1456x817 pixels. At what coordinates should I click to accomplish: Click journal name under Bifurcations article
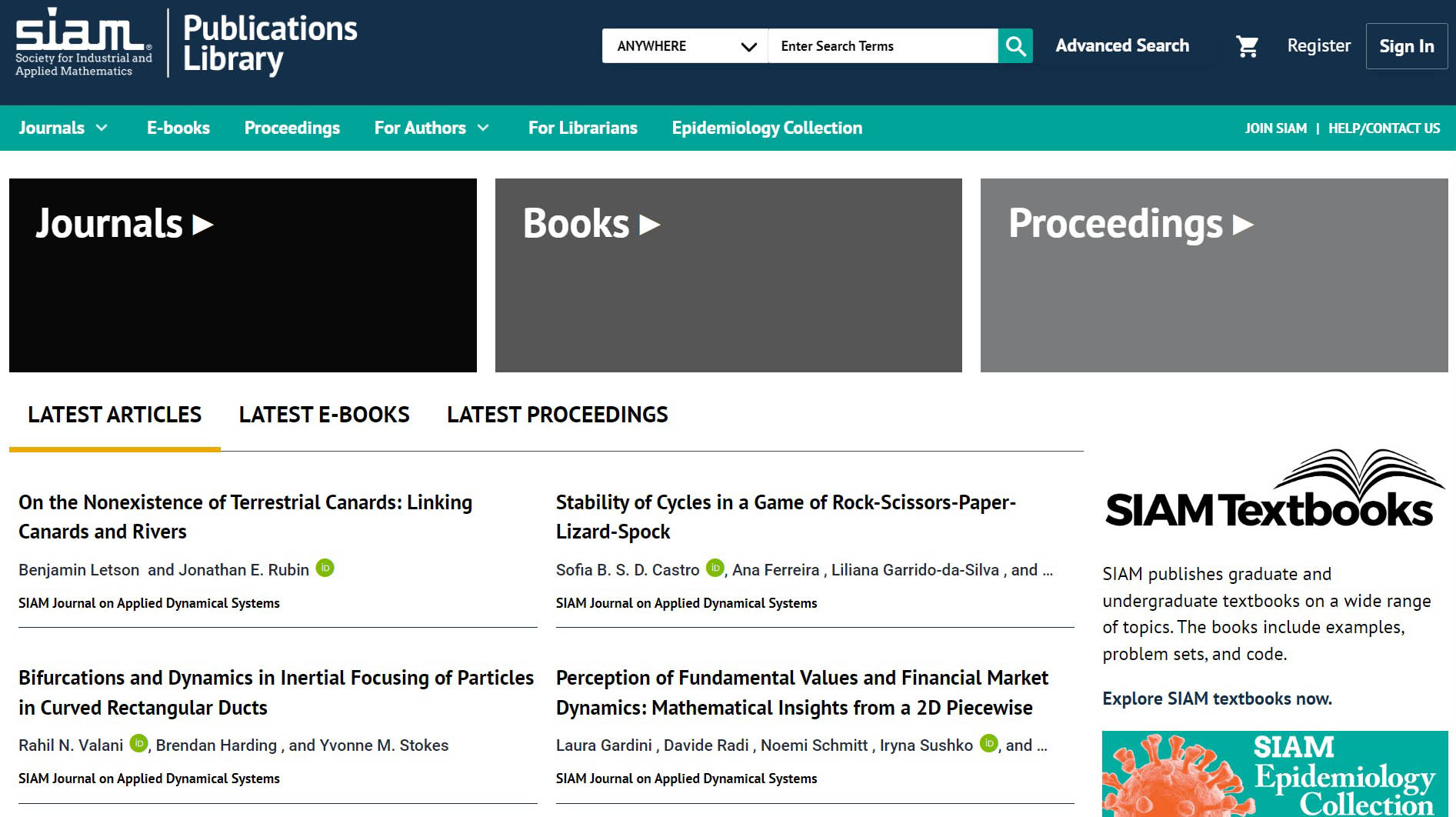click(149, 779)
